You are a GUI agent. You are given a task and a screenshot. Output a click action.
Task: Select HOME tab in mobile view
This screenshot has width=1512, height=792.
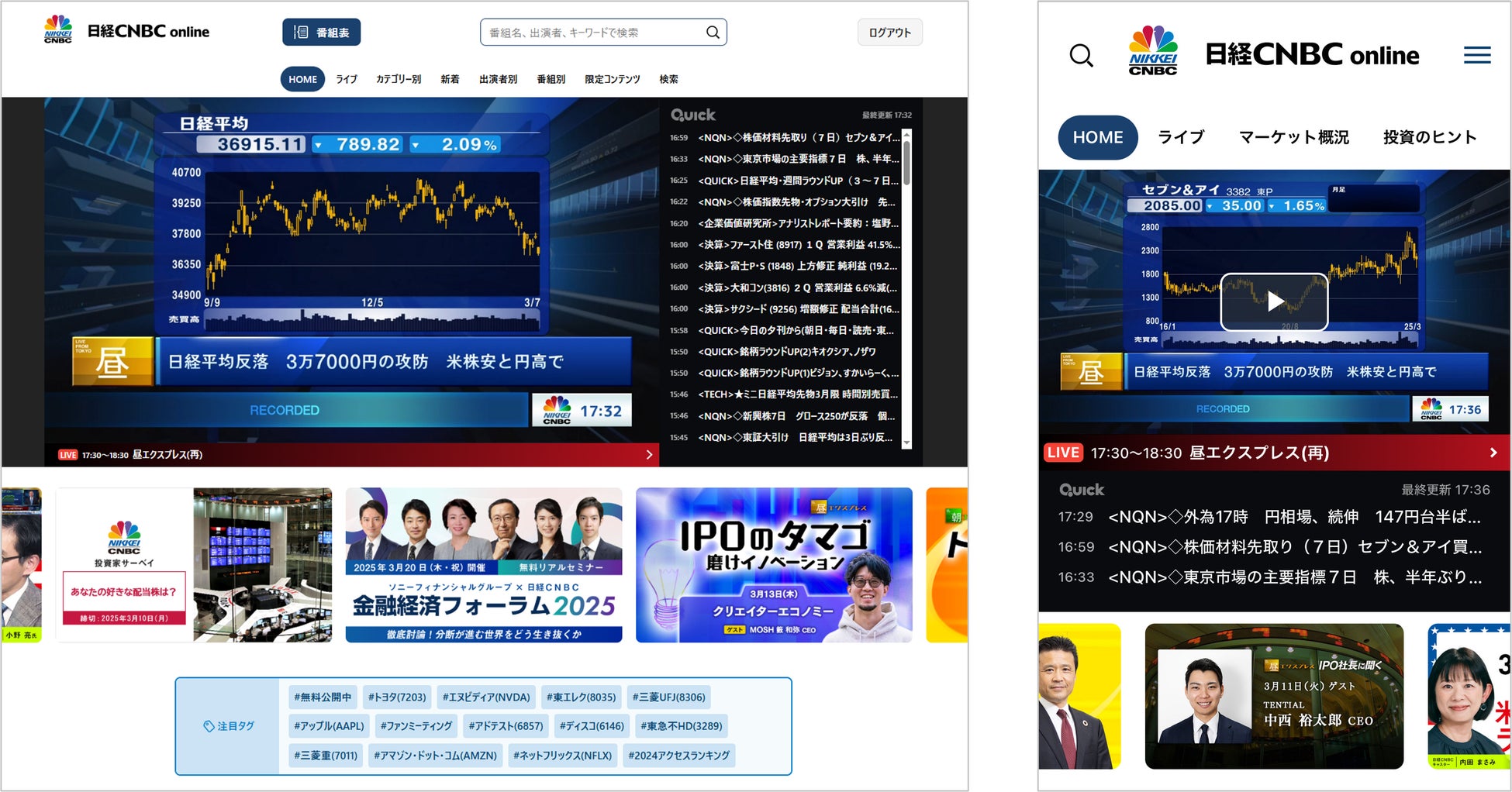1098,137
